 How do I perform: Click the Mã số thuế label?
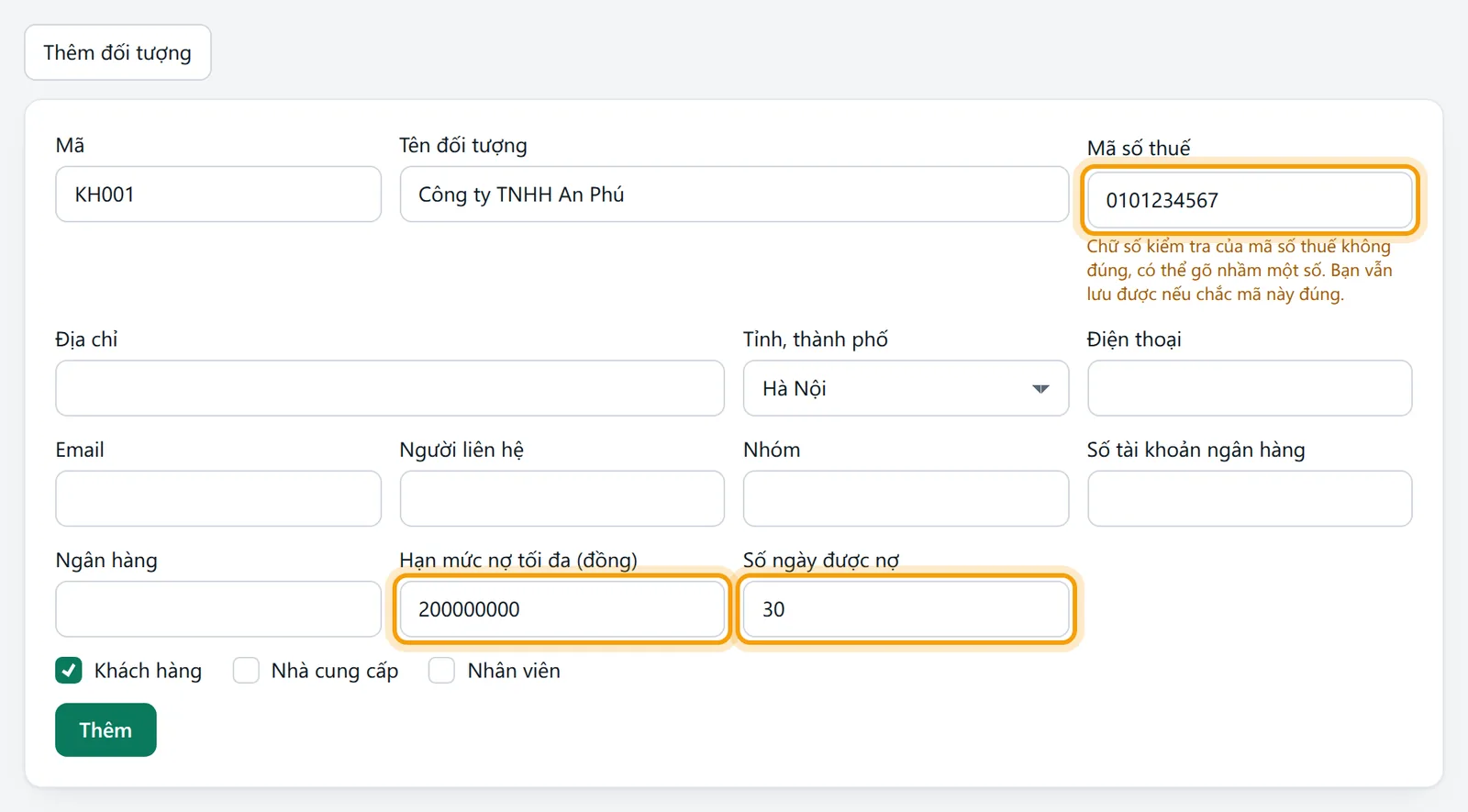(1139, 148)
